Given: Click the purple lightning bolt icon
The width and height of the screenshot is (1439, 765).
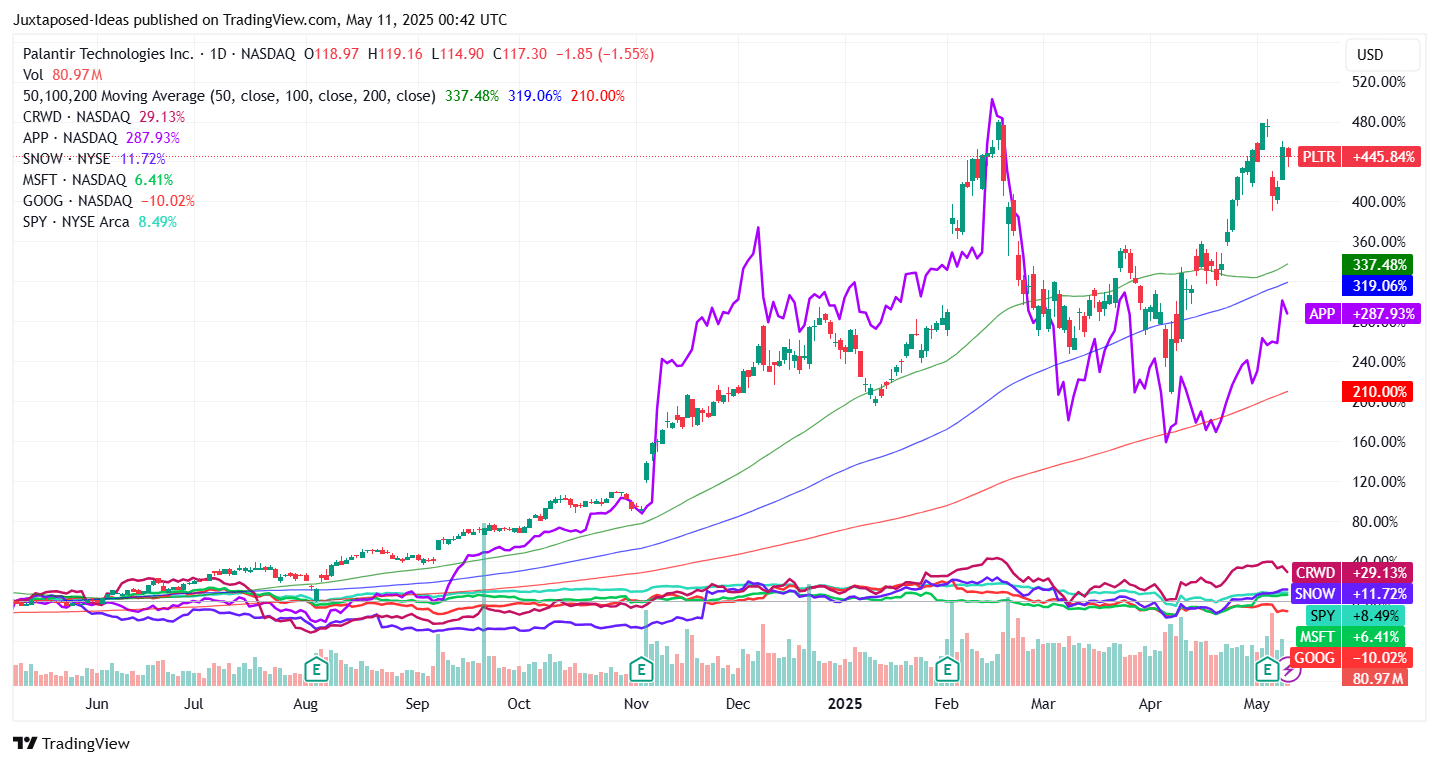Looking at the screenshot, I should 1289,671.
